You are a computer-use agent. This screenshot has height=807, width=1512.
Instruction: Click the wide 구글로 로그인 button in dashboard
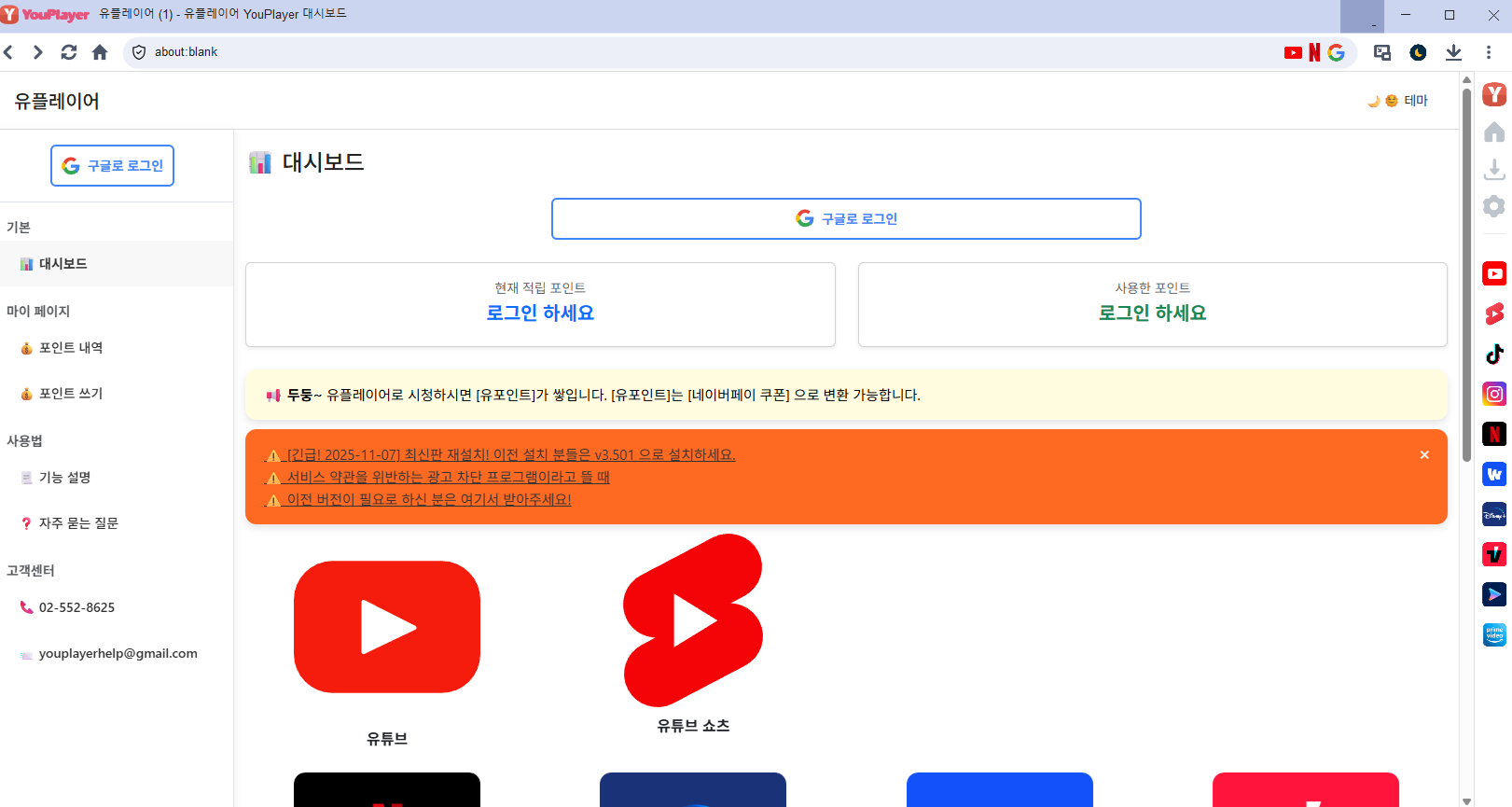click(x=846, y=218)
